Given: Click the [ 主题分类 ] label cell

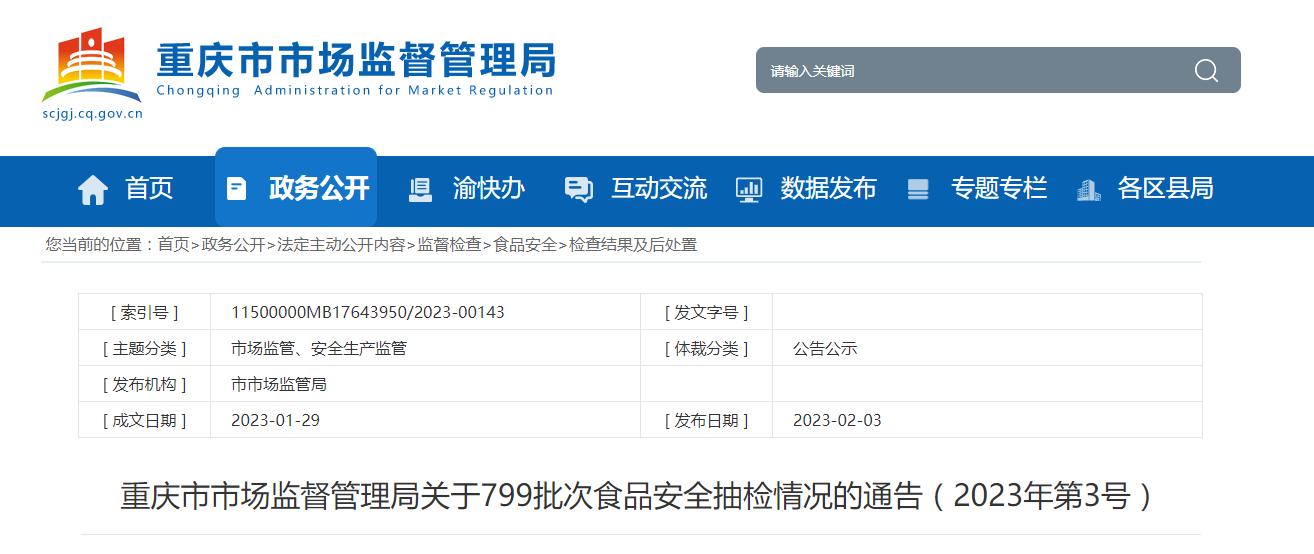Looking at the screenshot, I should (x=144, y=348).
